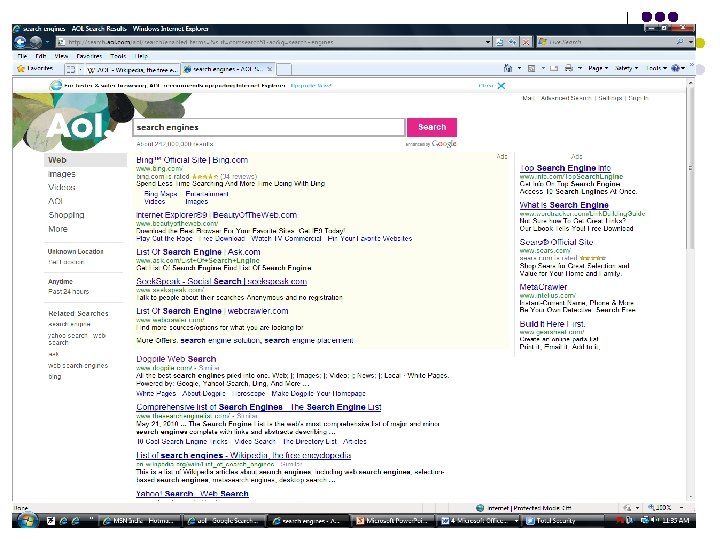This screenshot has width=720, height=540.
Task: Open MetaCrawler ad link
Action: (543, 287)
